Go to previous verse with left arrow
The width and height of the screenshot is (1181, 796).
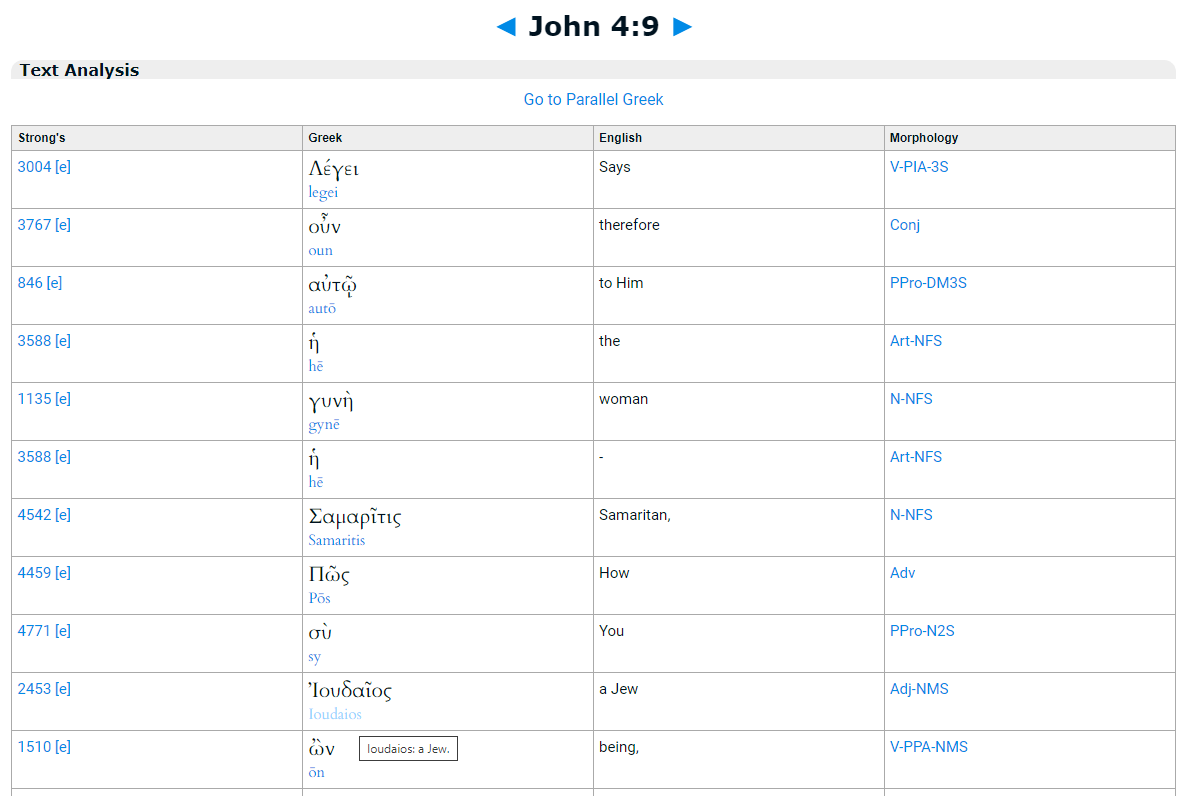(x=506, y=27)
